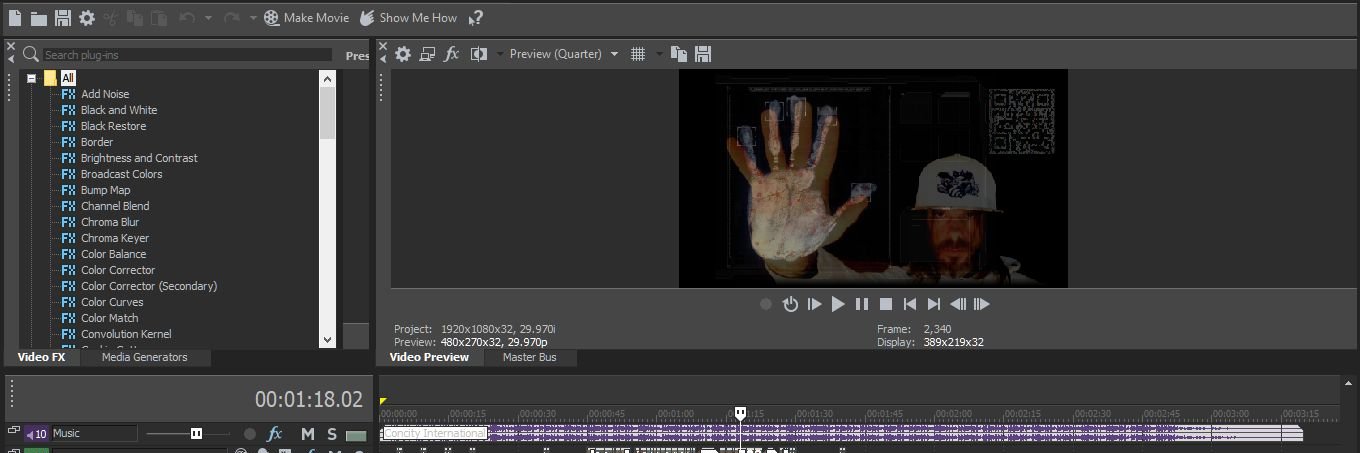Toggle Loop Playback below the preview
The height and width of the screenshot is (453, 1360).
click(790, 304)
